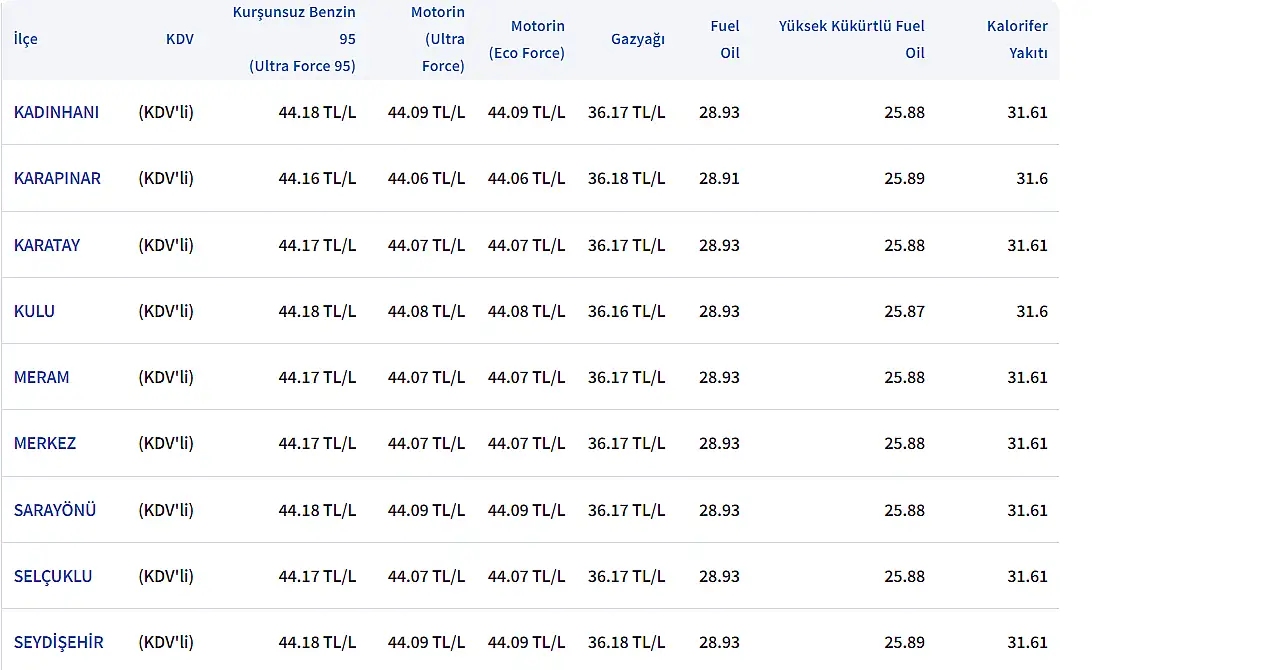Click the İlçe column header
Screen dimensions: 1280x670
(x=26, y=39)
